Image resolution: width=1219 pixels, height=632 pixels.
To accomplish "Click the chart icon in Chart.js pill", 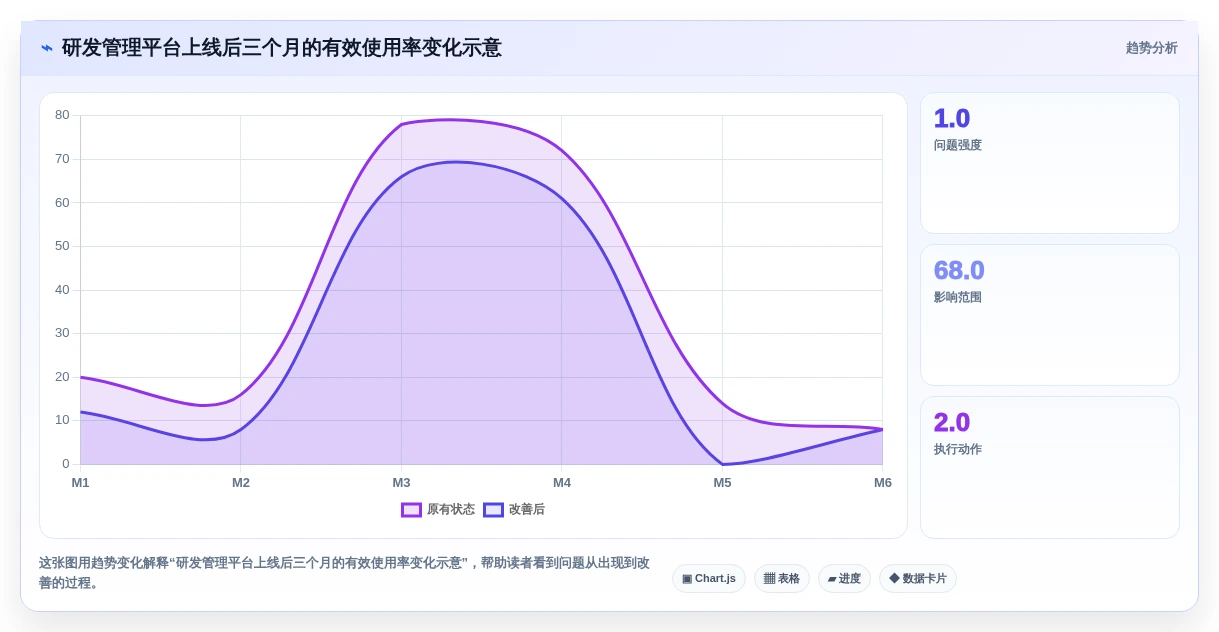I will click(687, 578).
